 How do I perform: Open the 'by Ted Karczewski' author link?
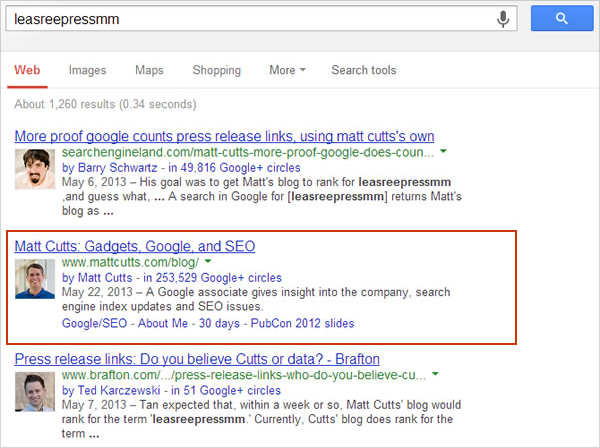pos(111,390)
